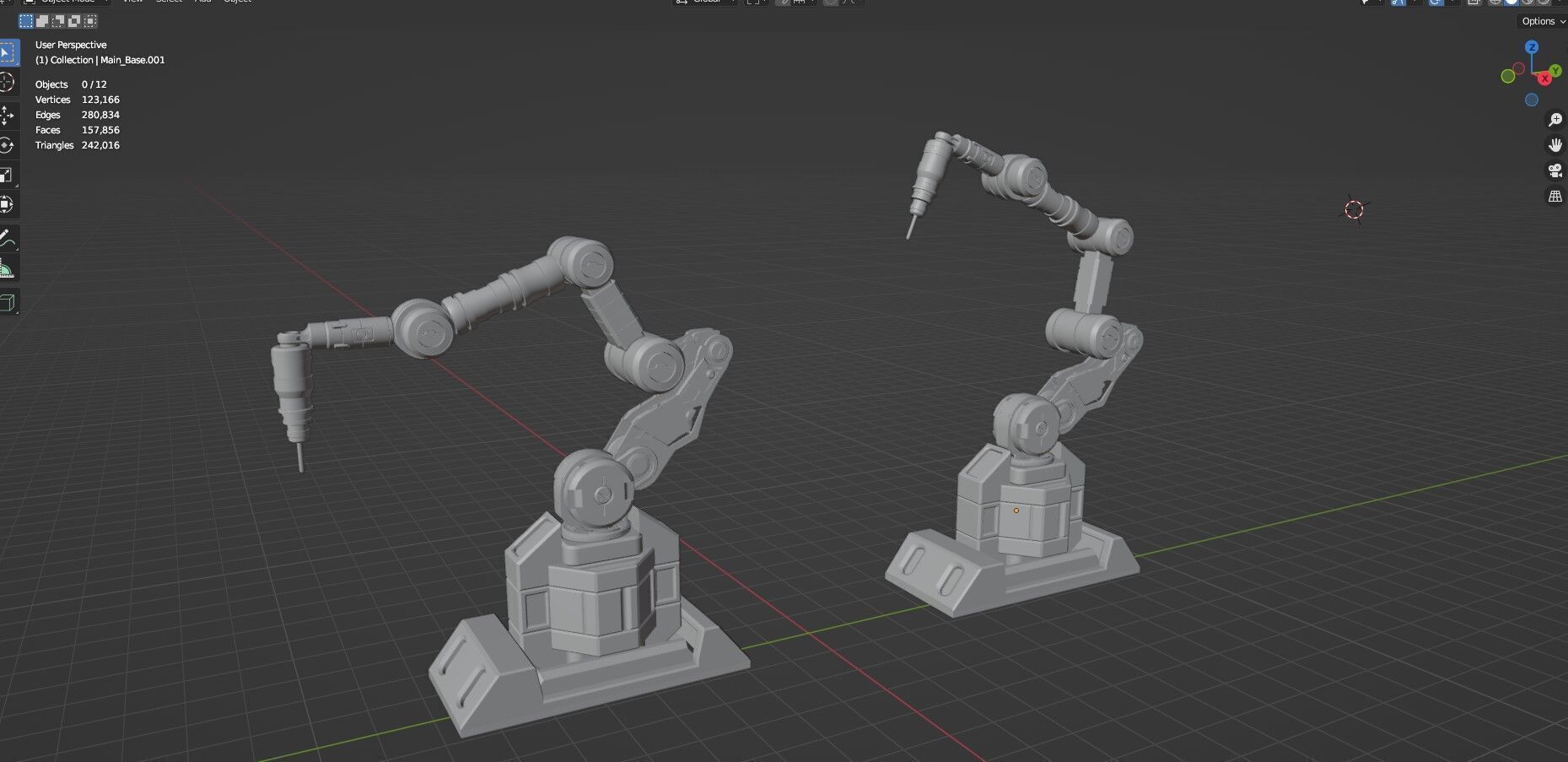Open the Options dropdown
This screenshot has width=1568, height=762.
[x=1542, y=21]
